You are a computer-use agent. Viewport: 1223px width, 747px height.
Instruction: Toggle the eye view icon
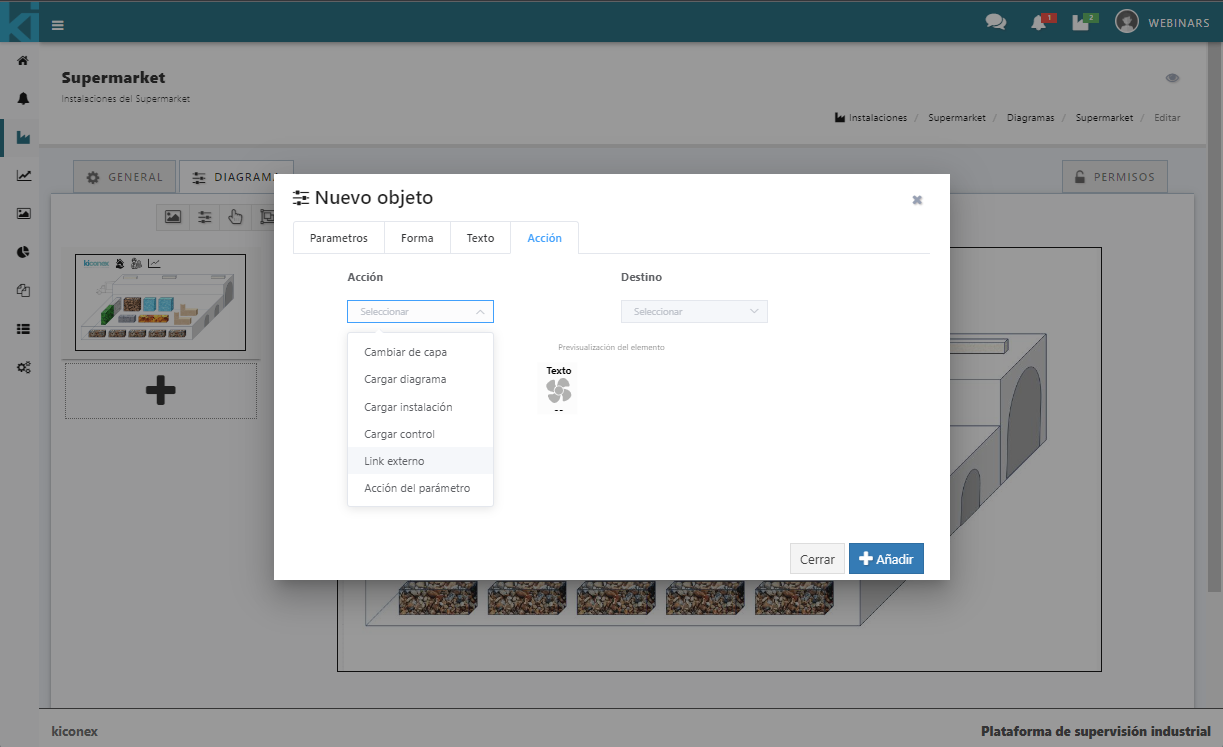[x=1172, y=78]
